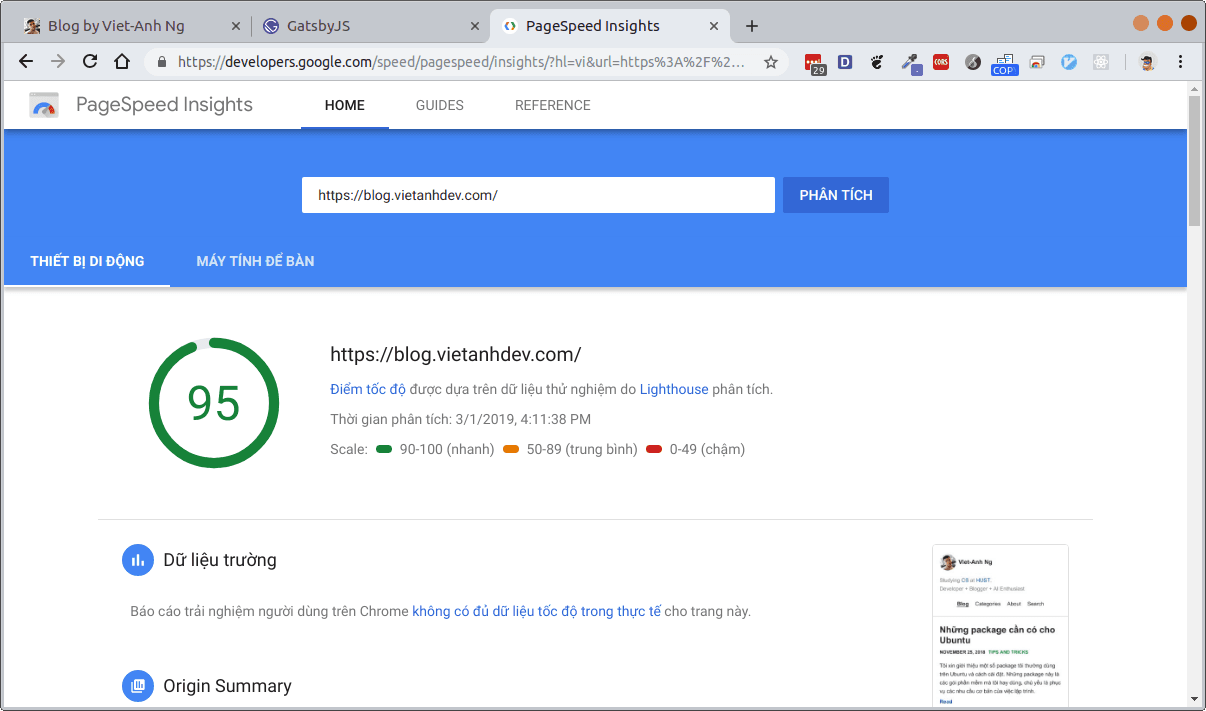Switch to the MÁY TÍNH ĐỂ BÀN tab
This screenshot has height=711, width=1206.
254,261
